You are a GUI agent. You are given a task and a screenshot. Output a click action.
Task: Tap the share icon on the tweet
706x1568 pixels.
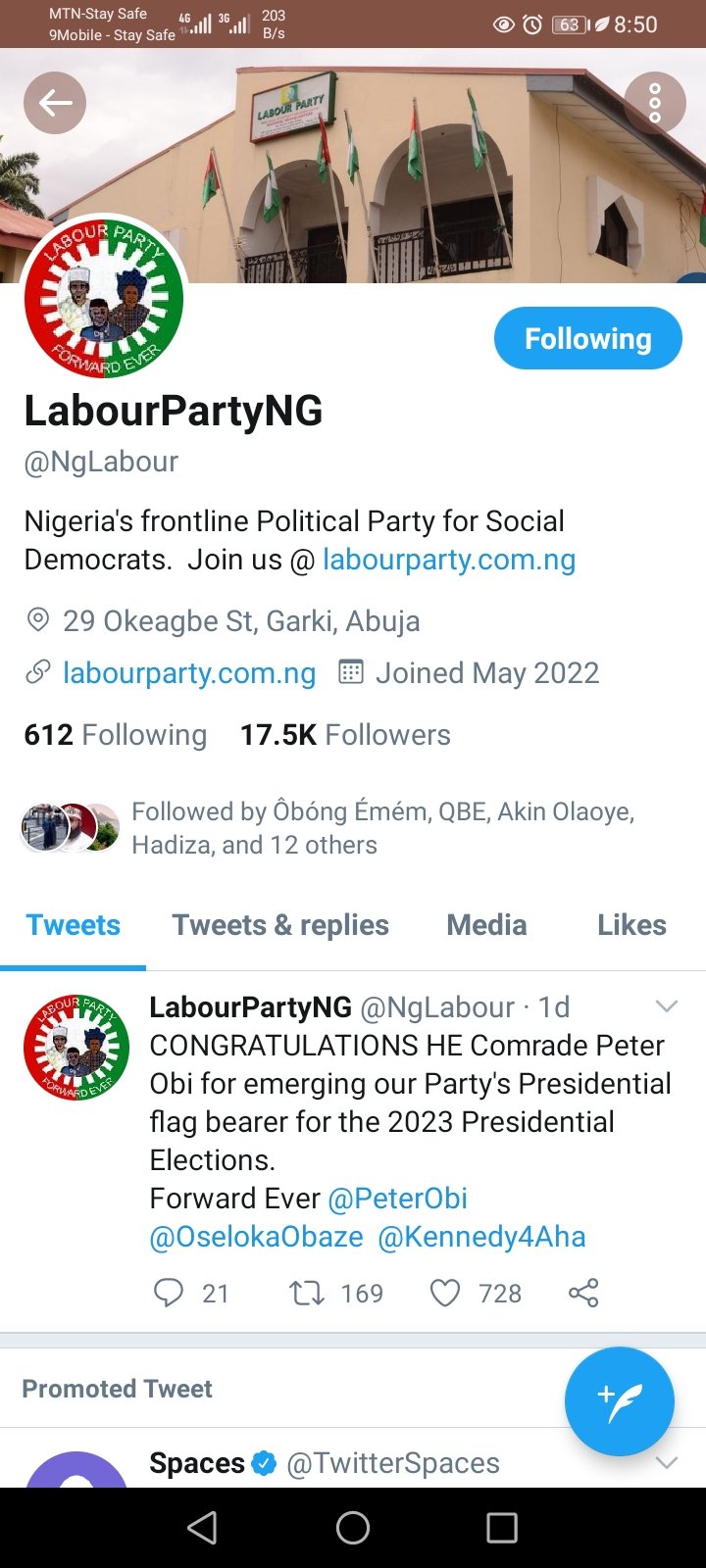tap(583, 1293)
